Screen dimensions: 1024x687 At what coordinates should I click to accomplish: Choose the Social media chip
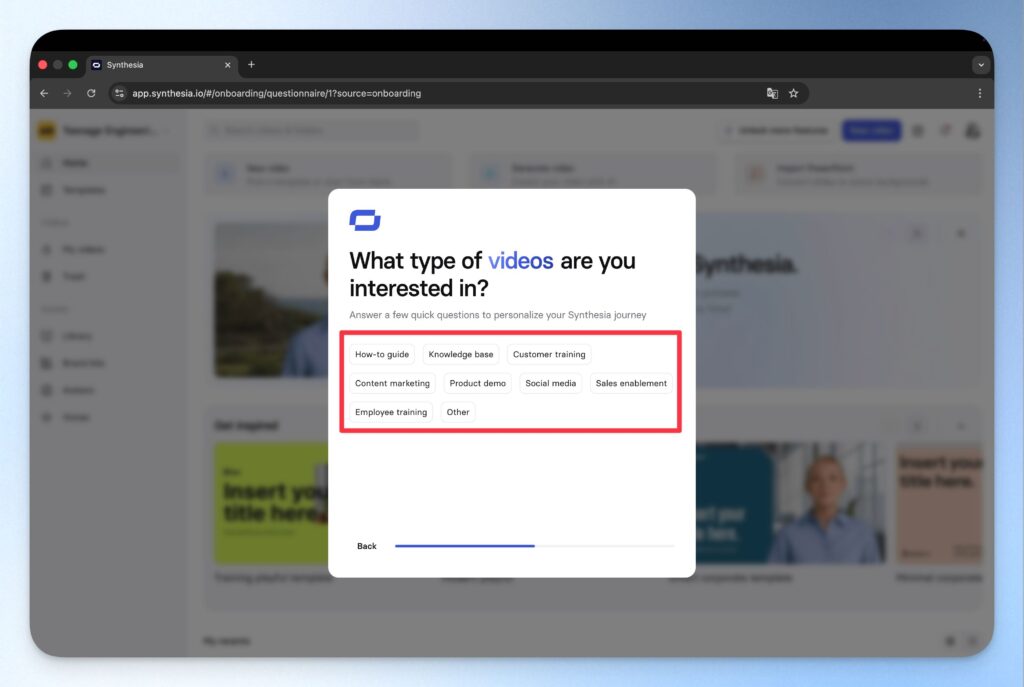click(551, 383)
